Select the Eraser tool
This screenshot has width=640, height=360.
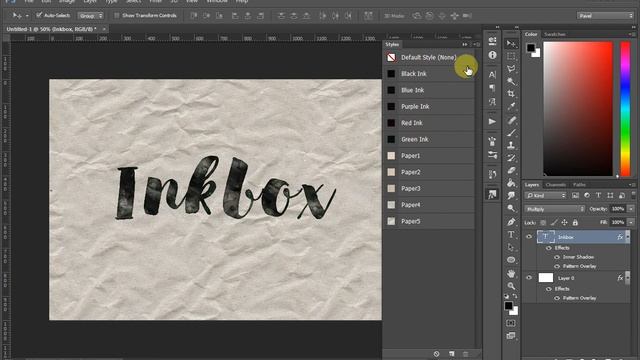(511, 171)
